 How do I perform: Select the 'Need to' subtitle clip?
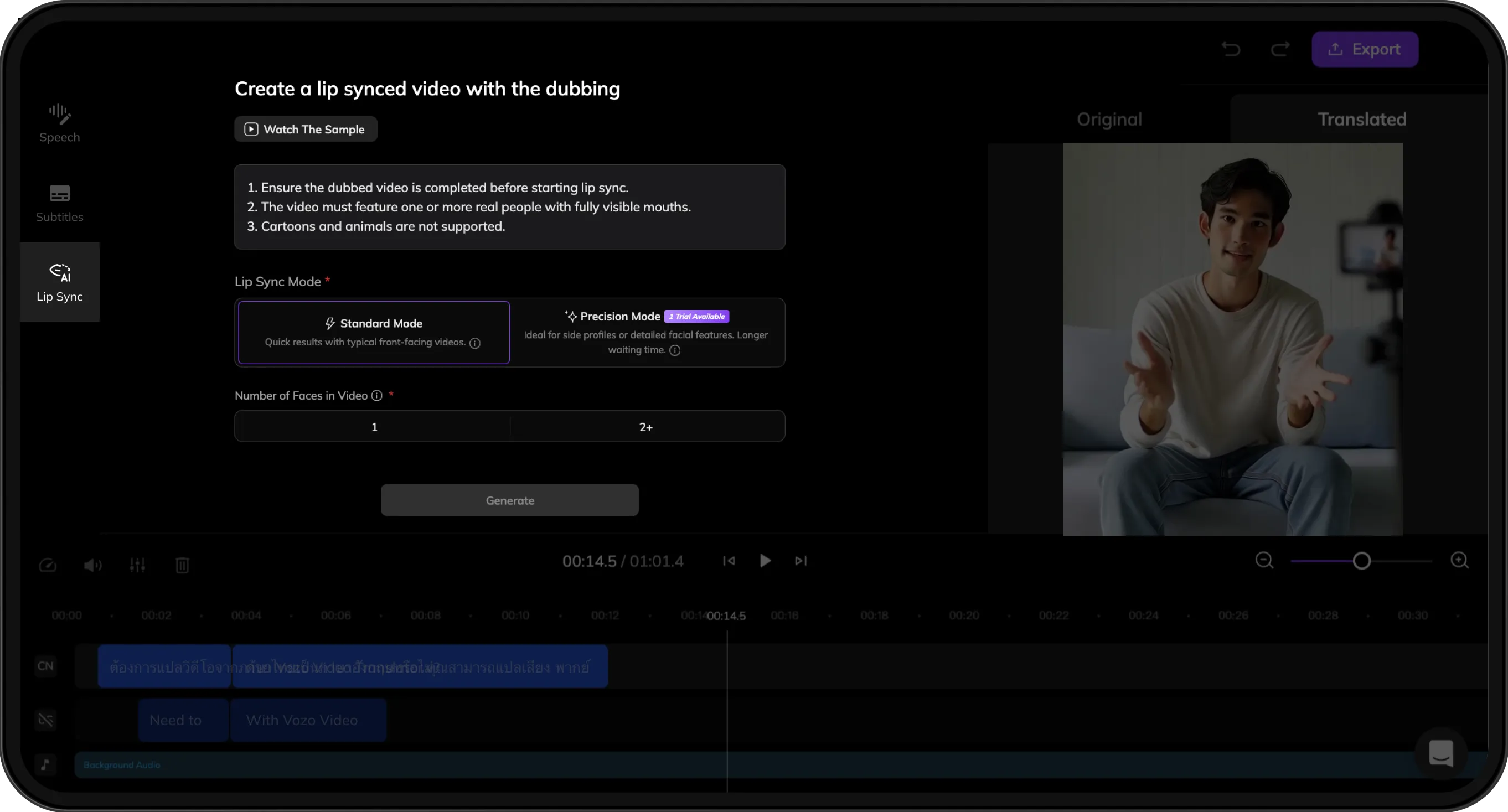coord(183,720)
